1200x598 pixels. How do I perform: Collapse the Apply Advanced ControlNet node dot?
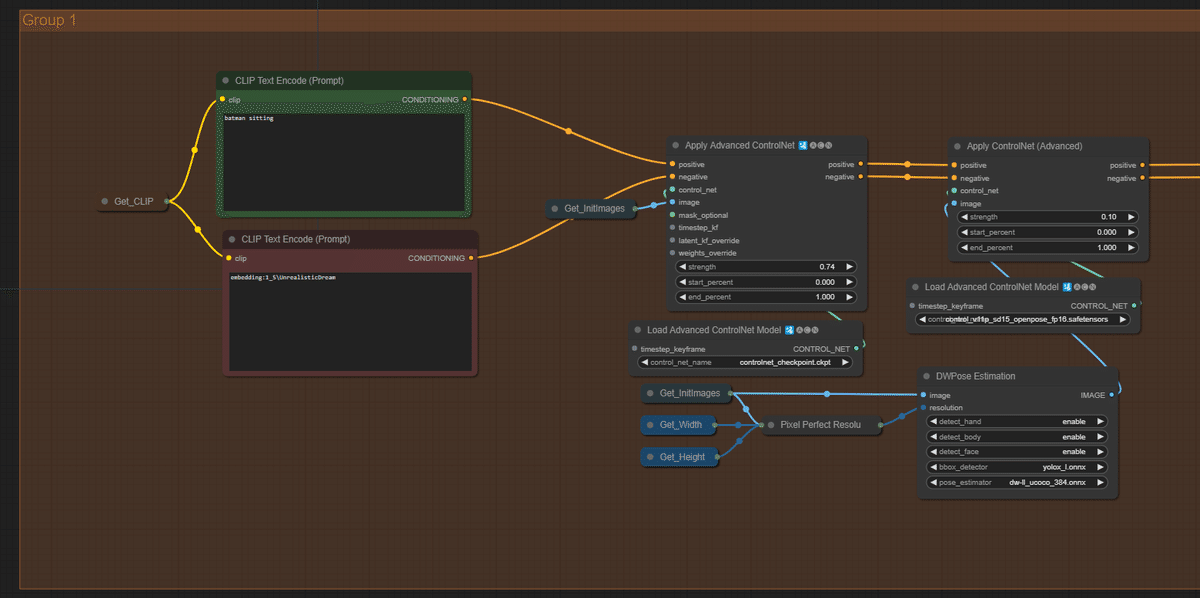[676, 146]
